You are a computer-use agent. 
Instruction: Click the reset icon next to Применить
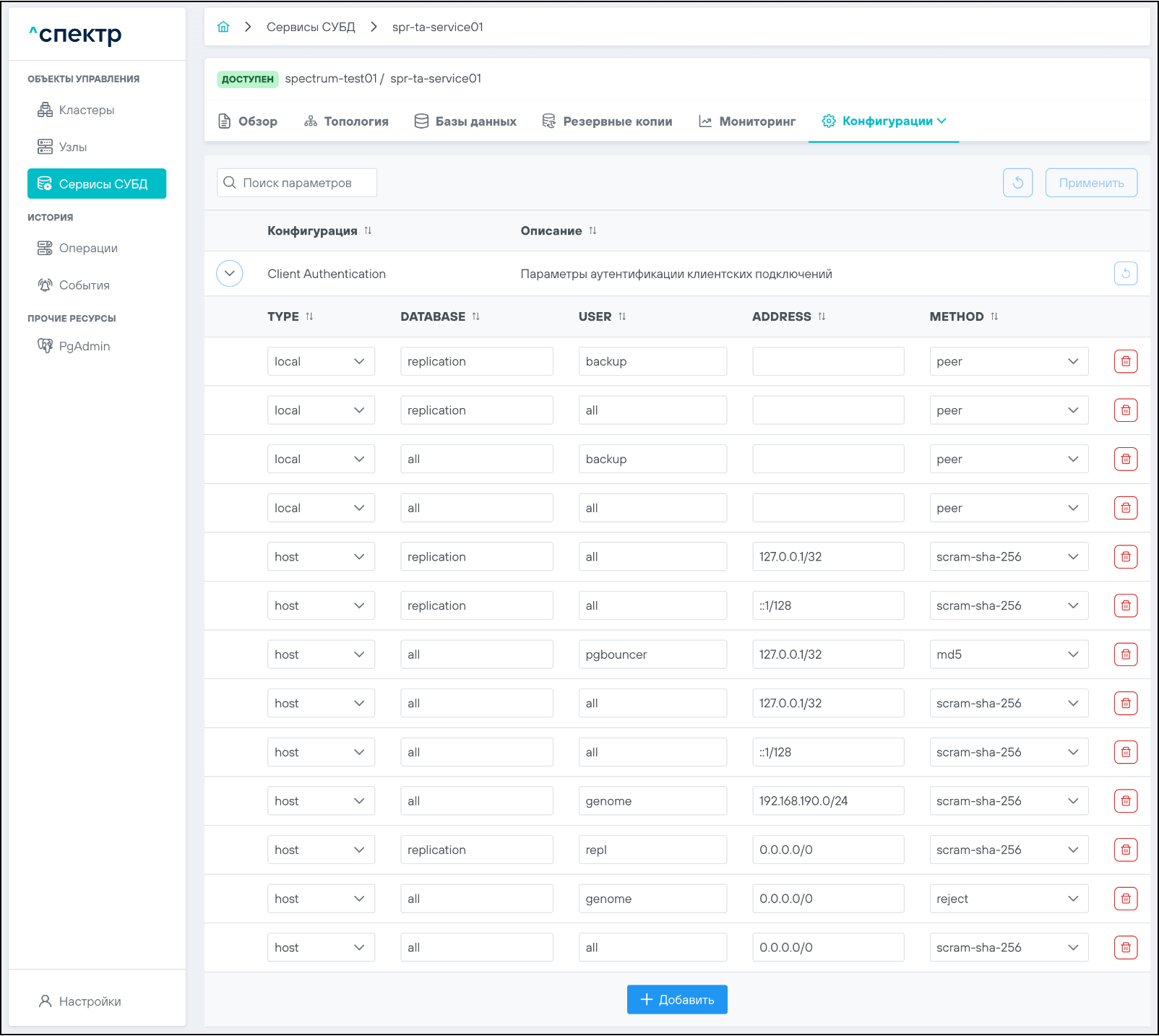(1017, 183)
